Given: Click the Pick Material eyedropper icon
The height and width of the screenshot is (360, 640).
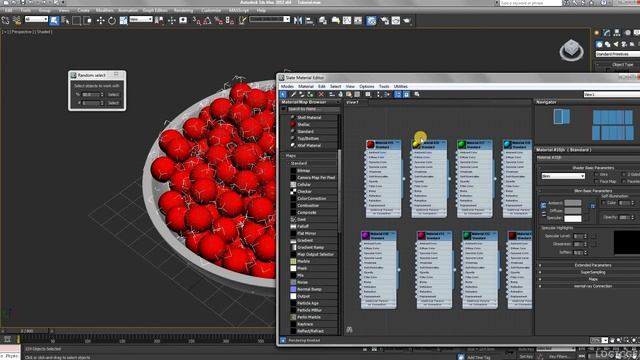Looking at the screenshot, I should point(293,94).
